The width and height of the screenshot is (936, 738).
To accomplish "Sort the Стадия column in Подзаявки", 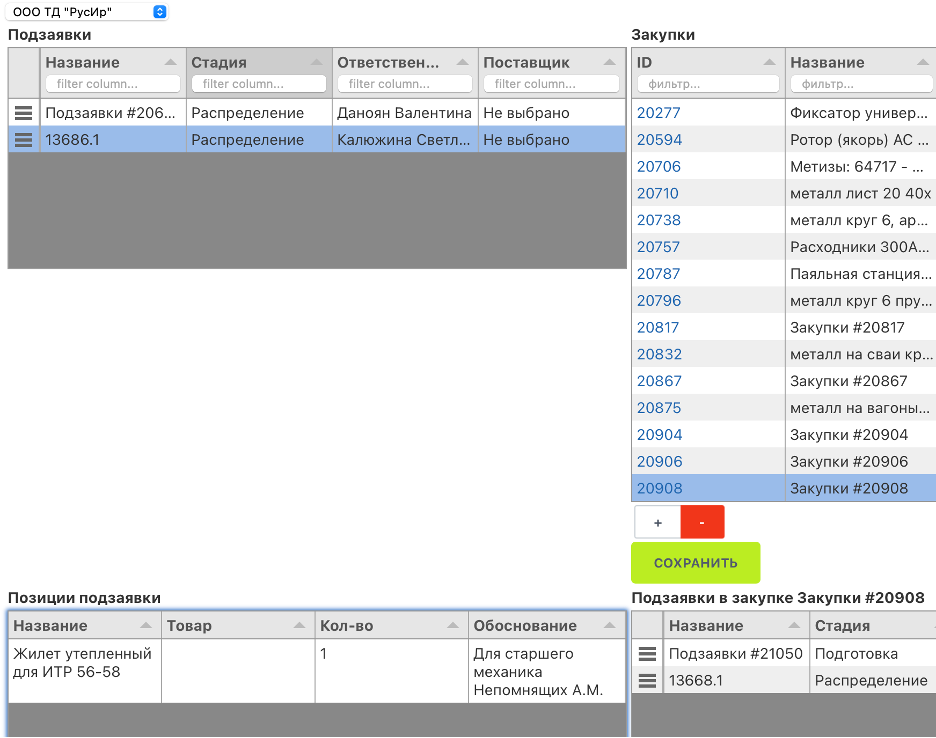I will [x=318, y=61].
